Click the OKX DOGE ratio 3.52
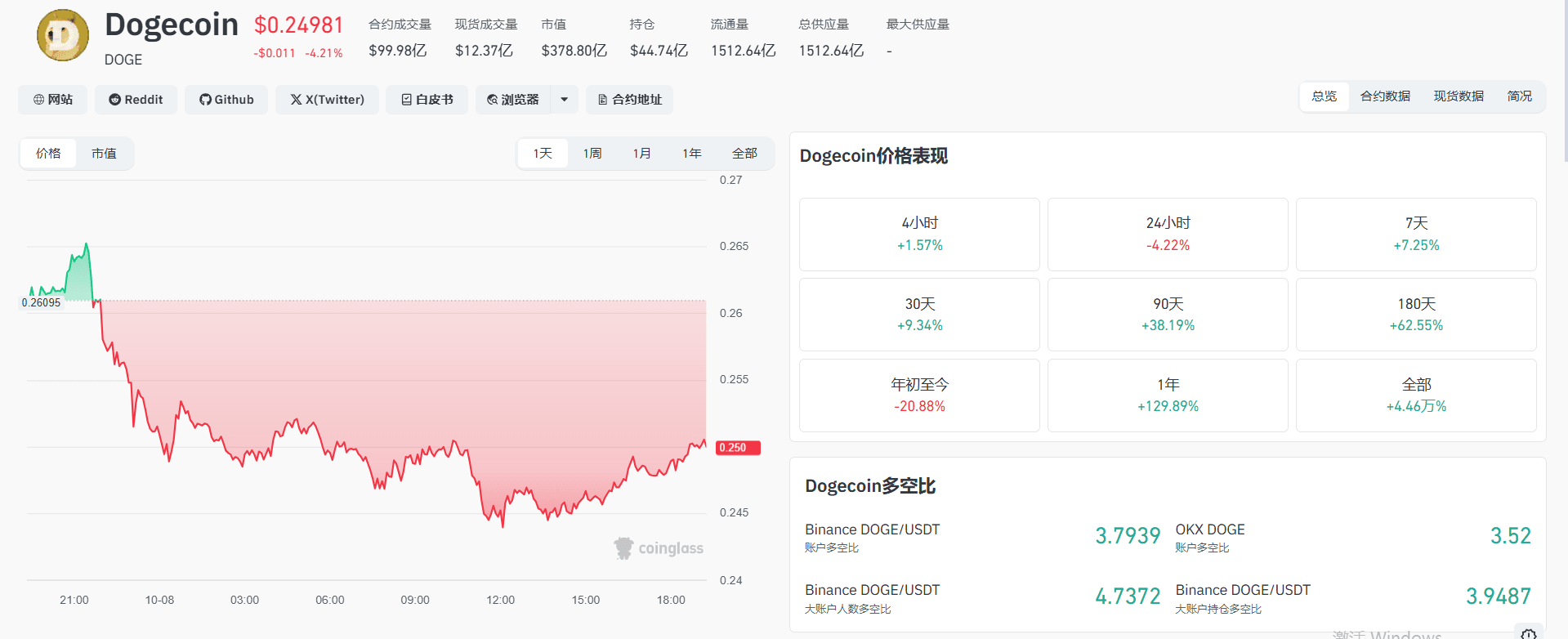Viewport: 1568px width, 639px height. 1511,536
